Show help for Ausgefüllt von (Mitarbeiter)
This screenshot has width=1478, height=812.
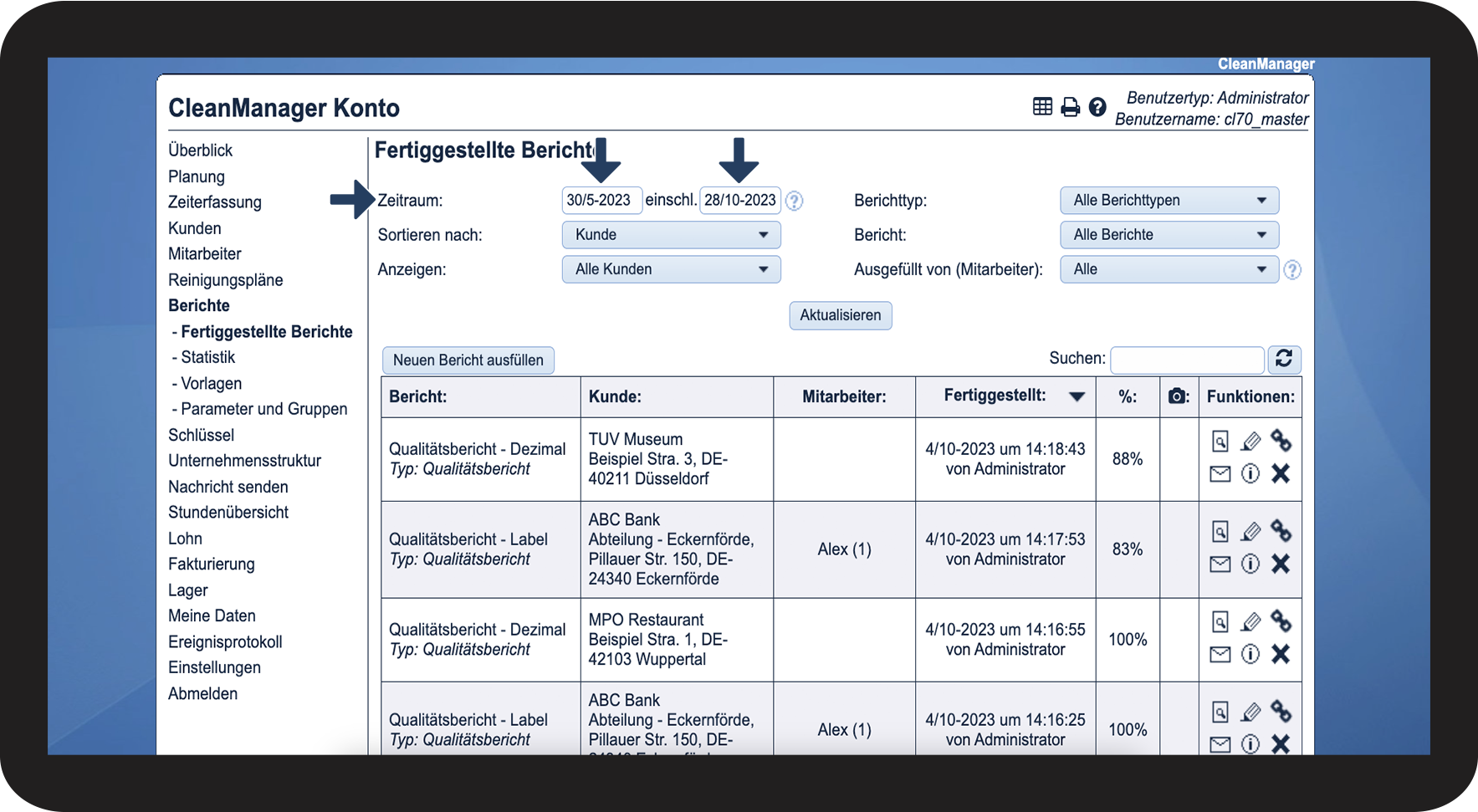(1292, 270)
